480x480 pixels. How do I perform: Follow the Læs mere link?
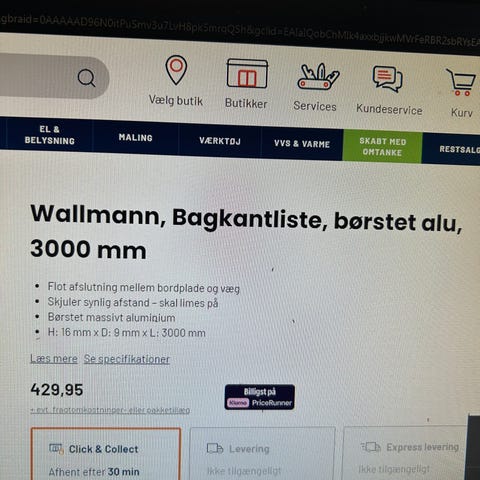click(x=54, y=359)
